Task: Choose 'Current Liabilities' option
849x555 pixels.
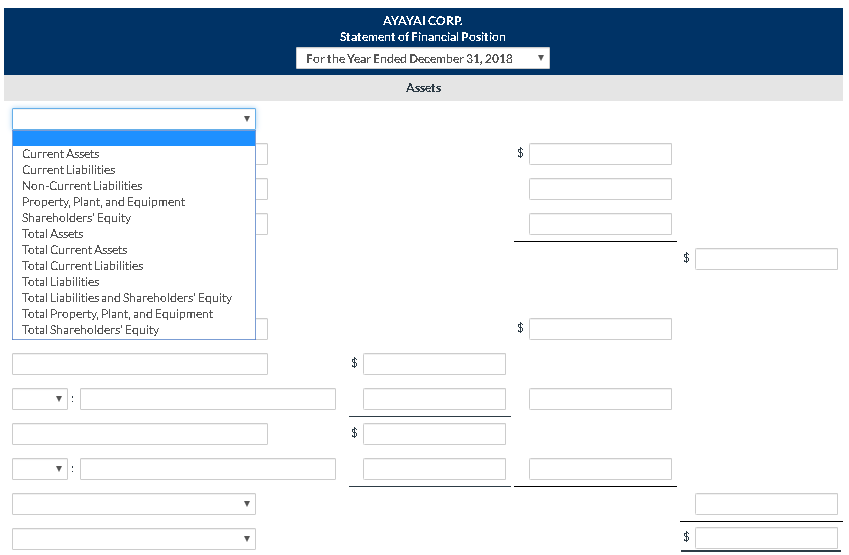Action: click(133, 170)
